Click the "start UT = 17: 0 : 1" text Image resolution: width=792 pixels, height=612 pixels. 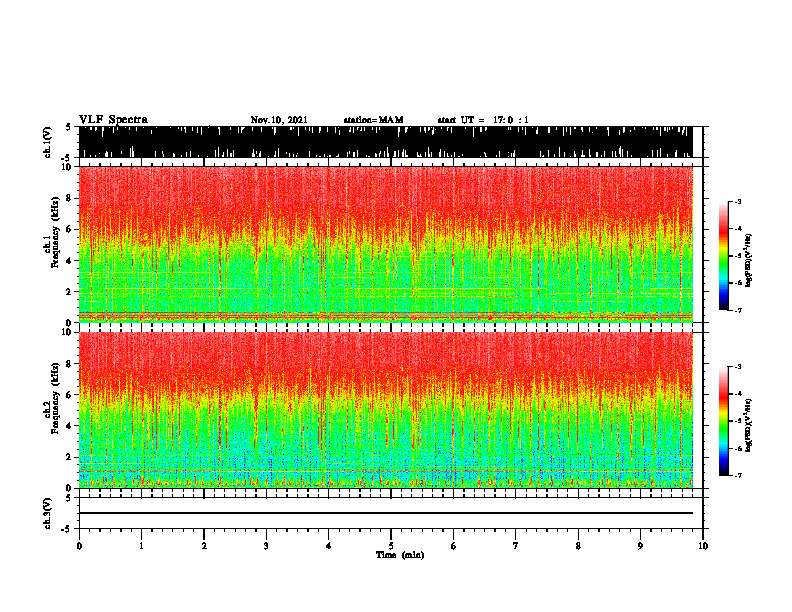(x=483, y=120)
